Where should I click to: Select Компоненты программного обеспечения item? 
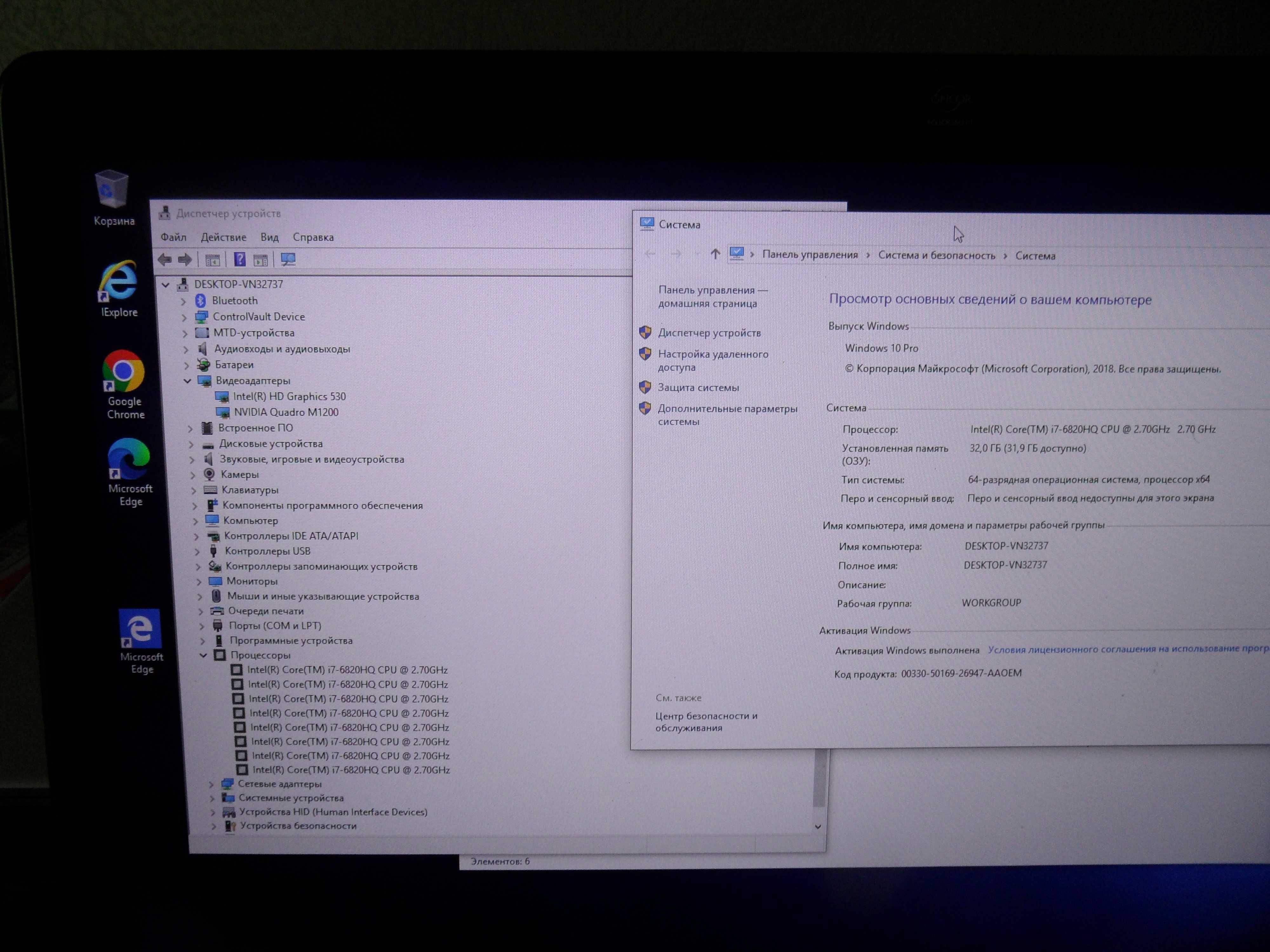[x=322, y=506]
